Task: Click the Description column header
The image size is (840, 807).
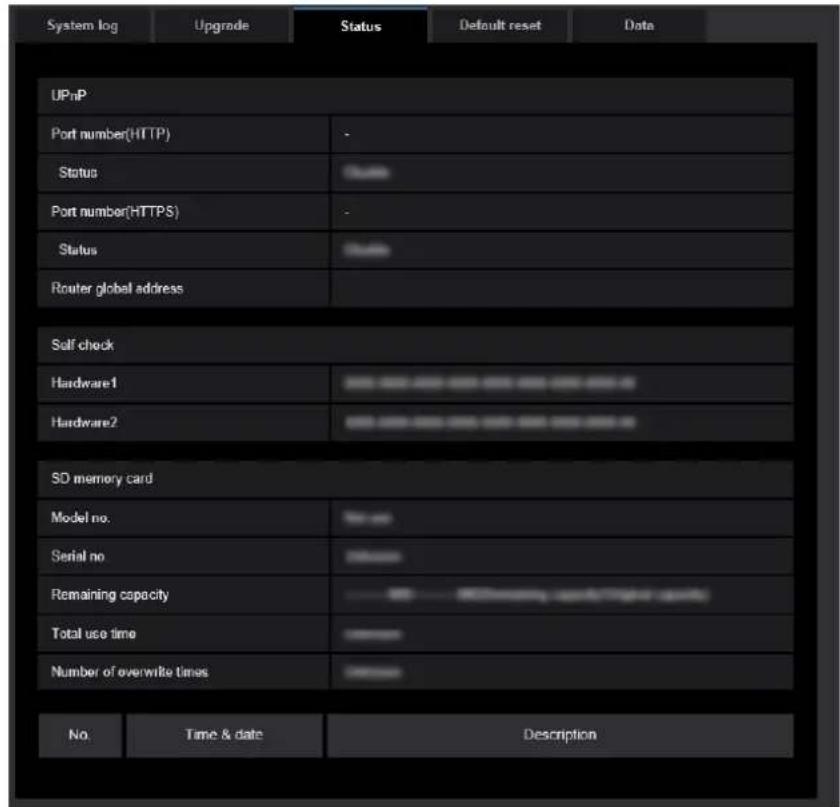Action: coord(560,735)
